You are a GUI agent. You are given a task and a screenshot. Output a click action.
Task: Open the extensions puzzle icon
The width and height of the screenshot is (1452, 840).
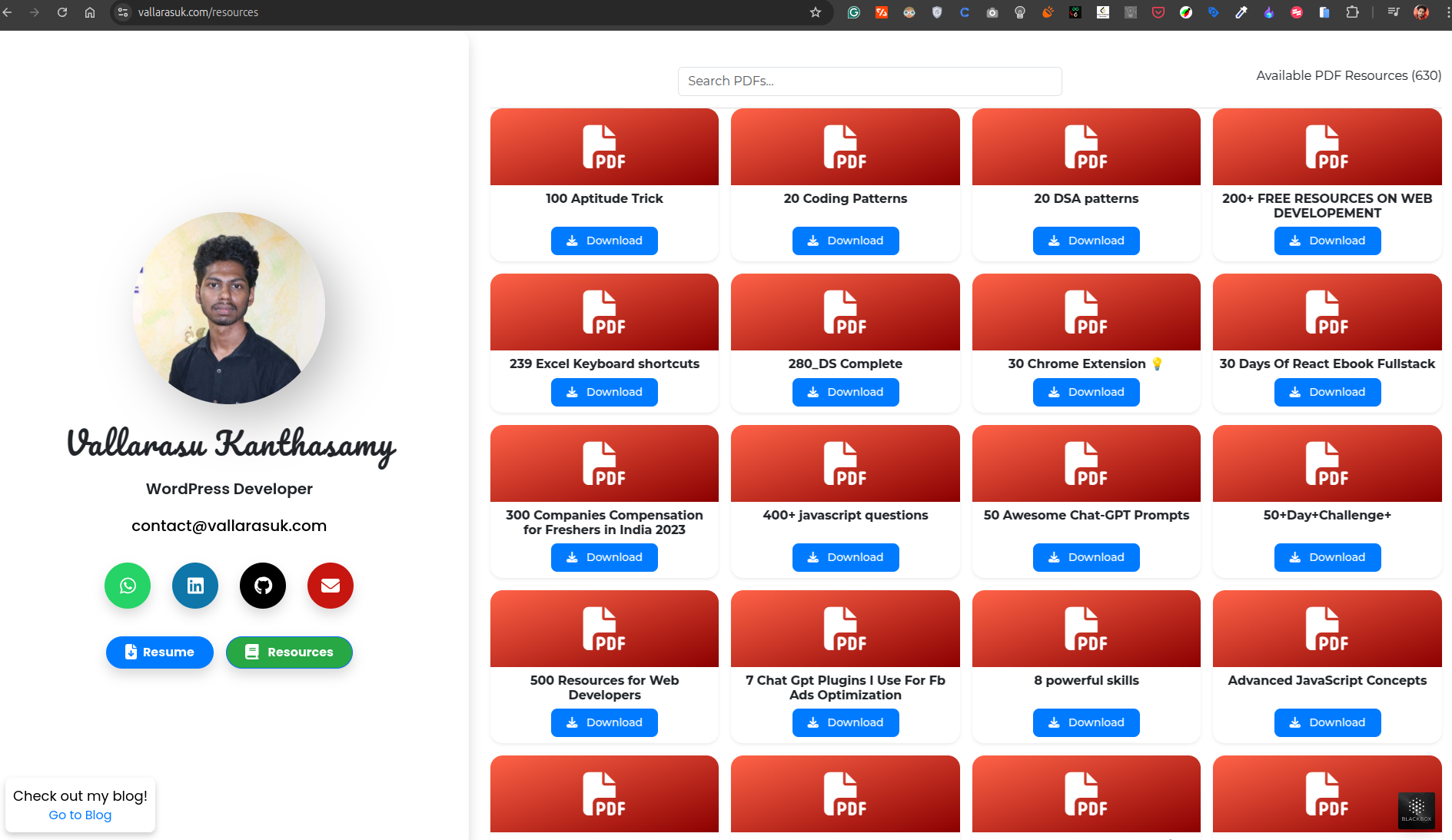[x=1354, y=12]
